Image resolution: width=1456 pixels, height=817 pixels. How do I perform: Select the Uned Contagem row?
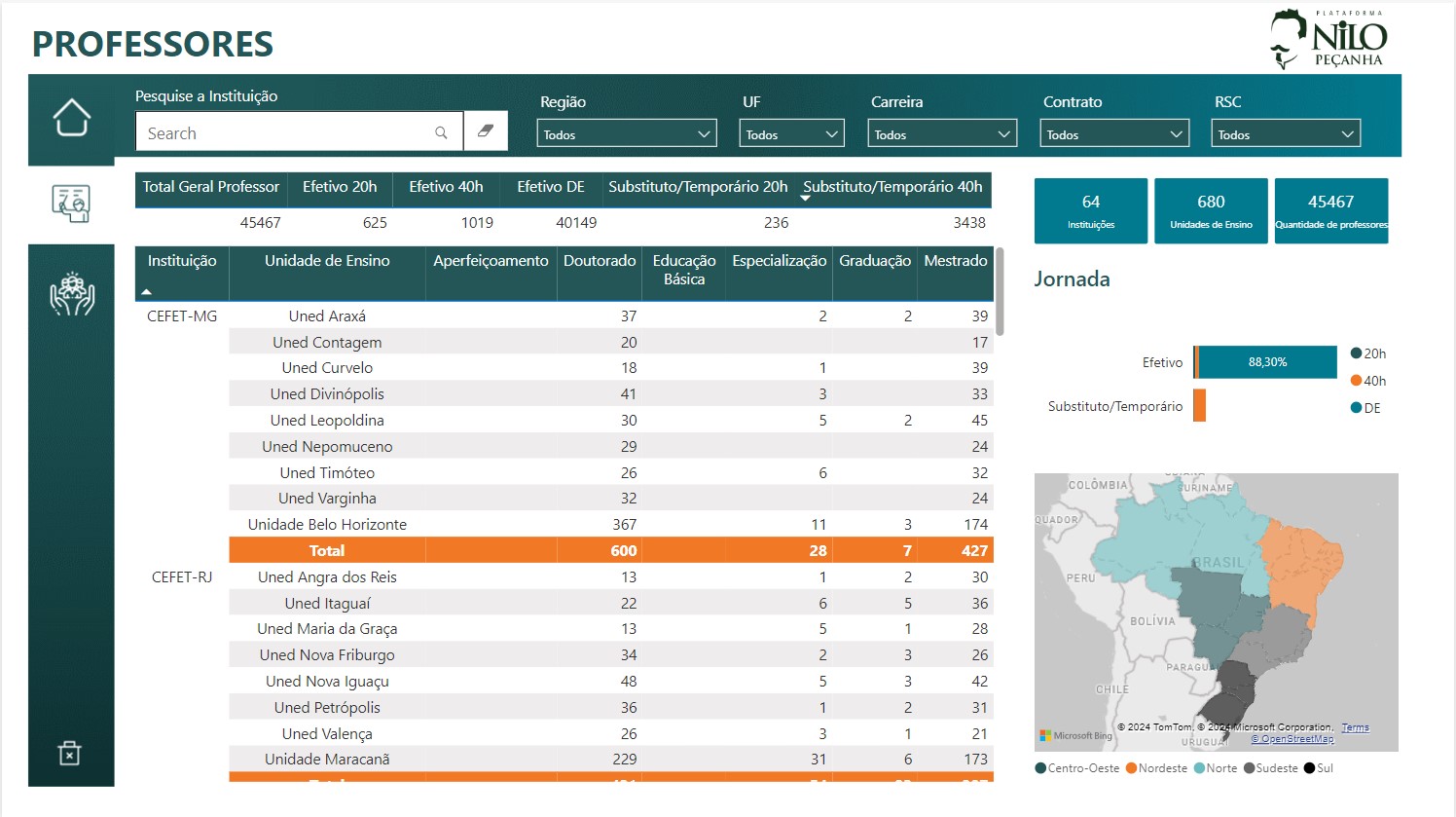pos(611,343)
